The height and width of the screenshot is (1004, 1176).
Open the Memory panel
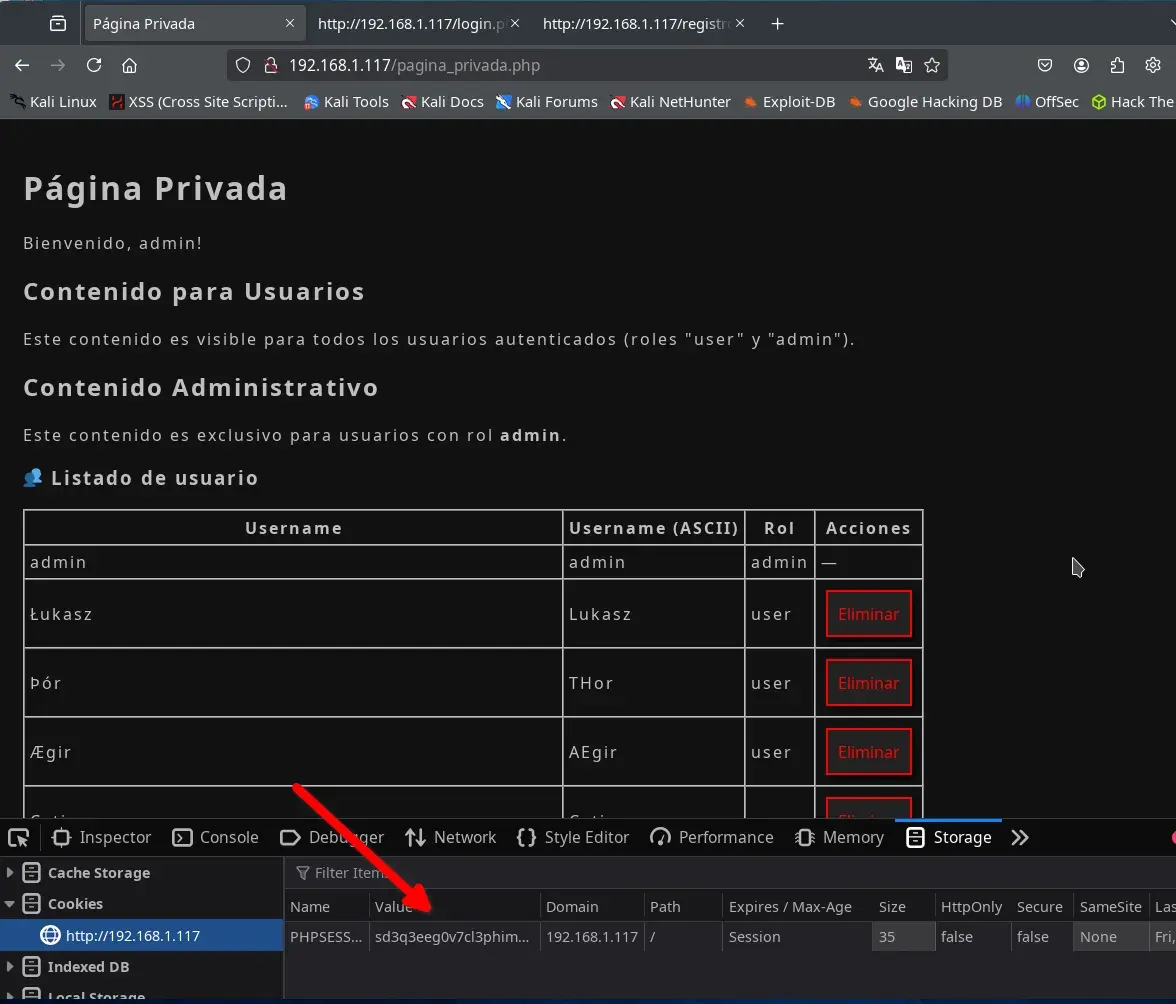[839, 838]
